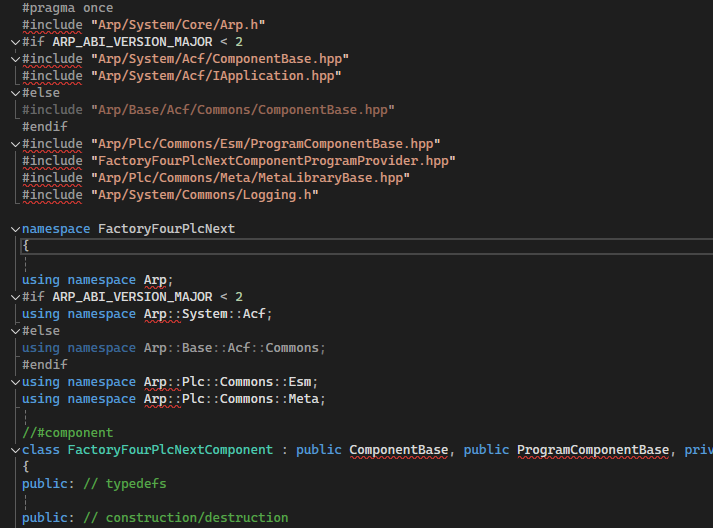Collapse the first #else preprocessor region

[x=13, y=93]
